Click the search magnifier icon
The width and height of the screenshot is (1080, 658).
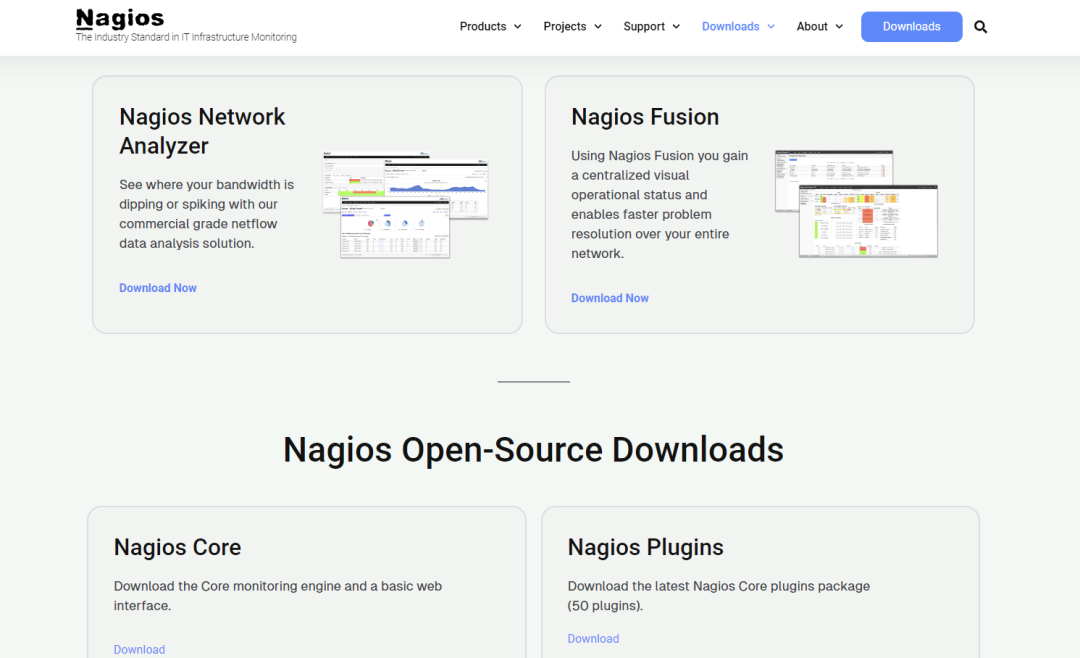[x=980, y=27]
